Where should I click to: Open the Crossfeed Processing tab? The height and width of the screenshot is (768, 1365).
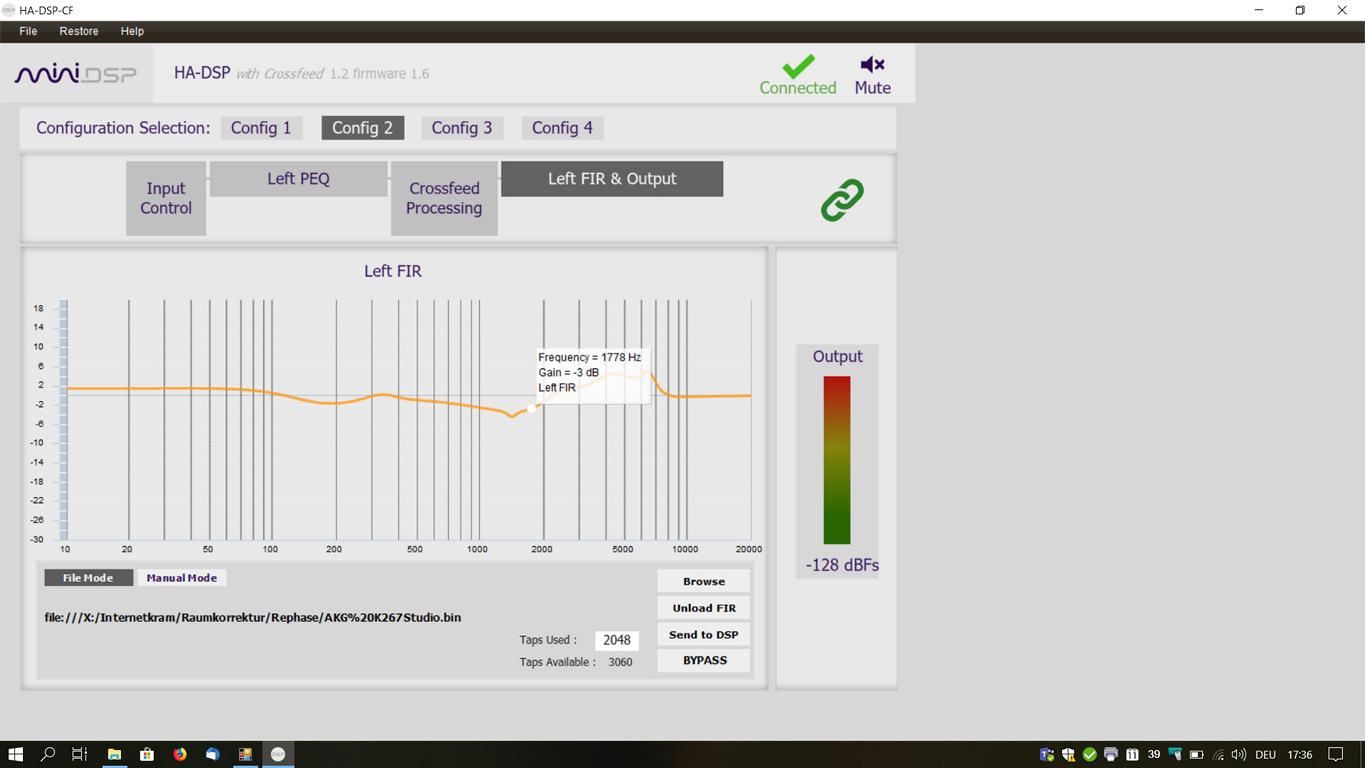[x=444, y=198]
